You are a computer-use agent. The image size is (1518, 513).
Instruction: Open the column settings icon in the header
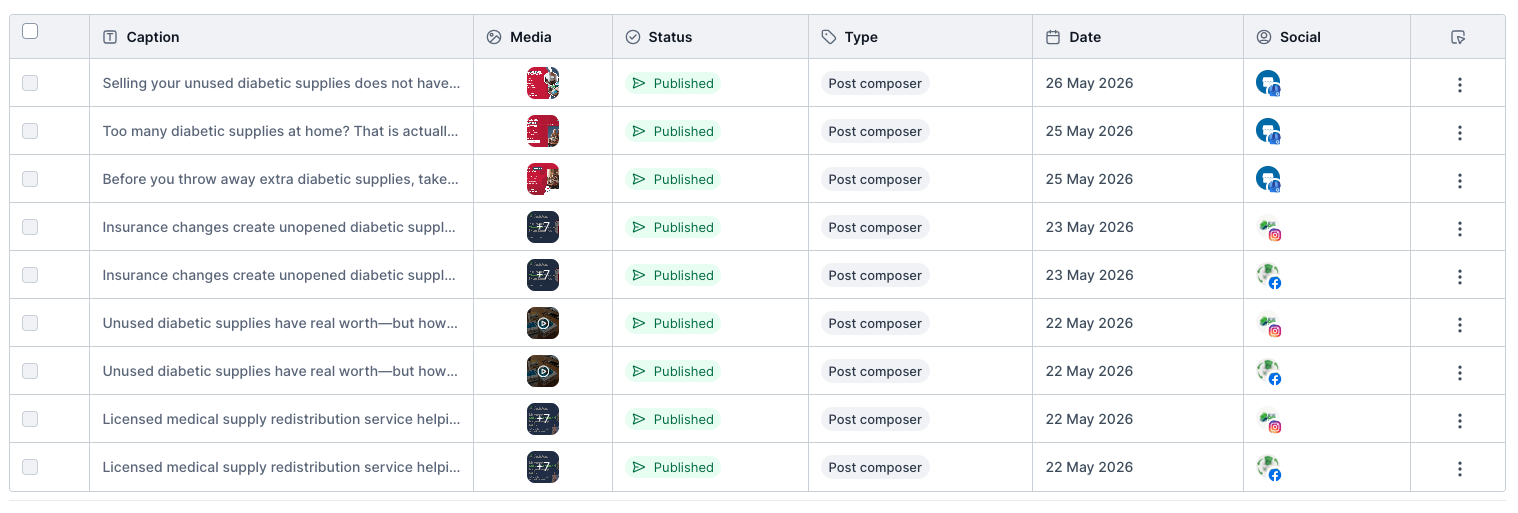[1458, 37]
